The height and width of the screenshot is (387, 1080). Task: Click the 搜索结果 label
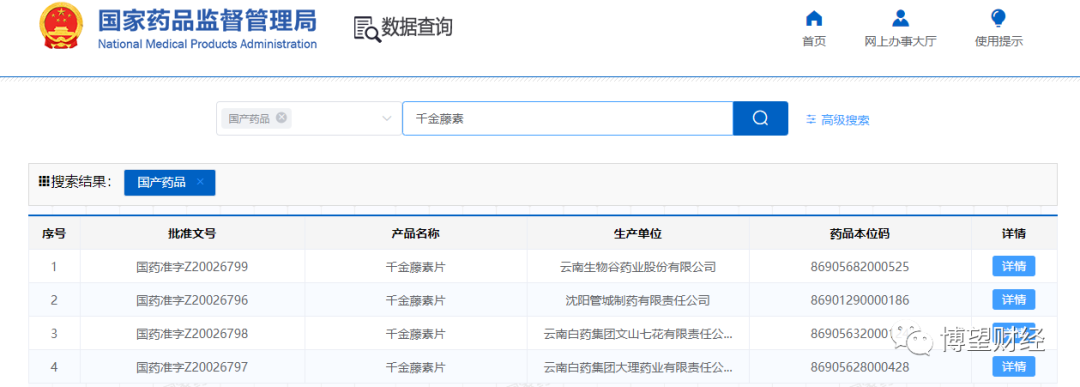tap(81, 182)
